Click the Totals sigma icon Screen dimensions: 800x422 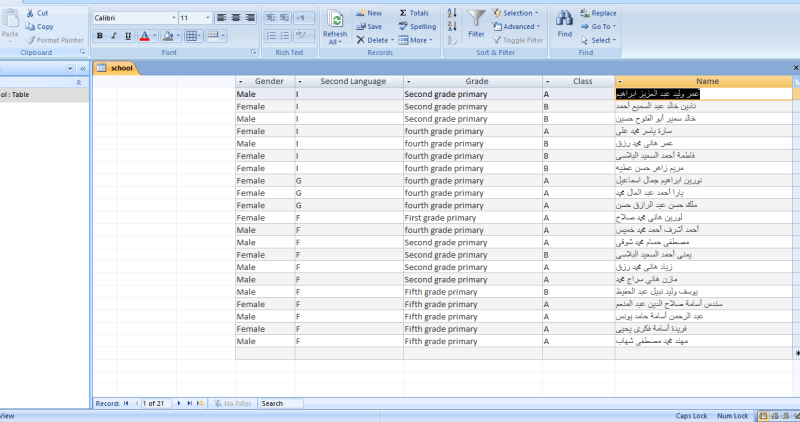403,13
